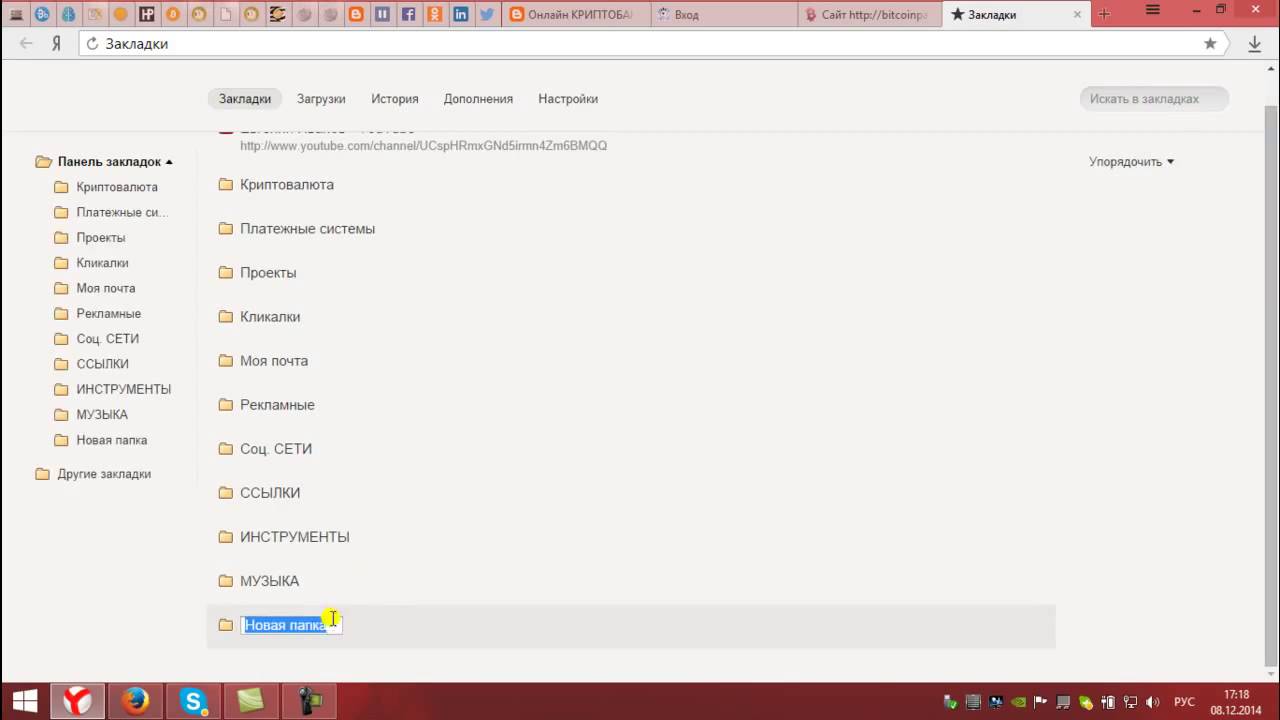
Task: Select ССЫЛКИ in sidebar tree
Action: [x=102, y=364]
